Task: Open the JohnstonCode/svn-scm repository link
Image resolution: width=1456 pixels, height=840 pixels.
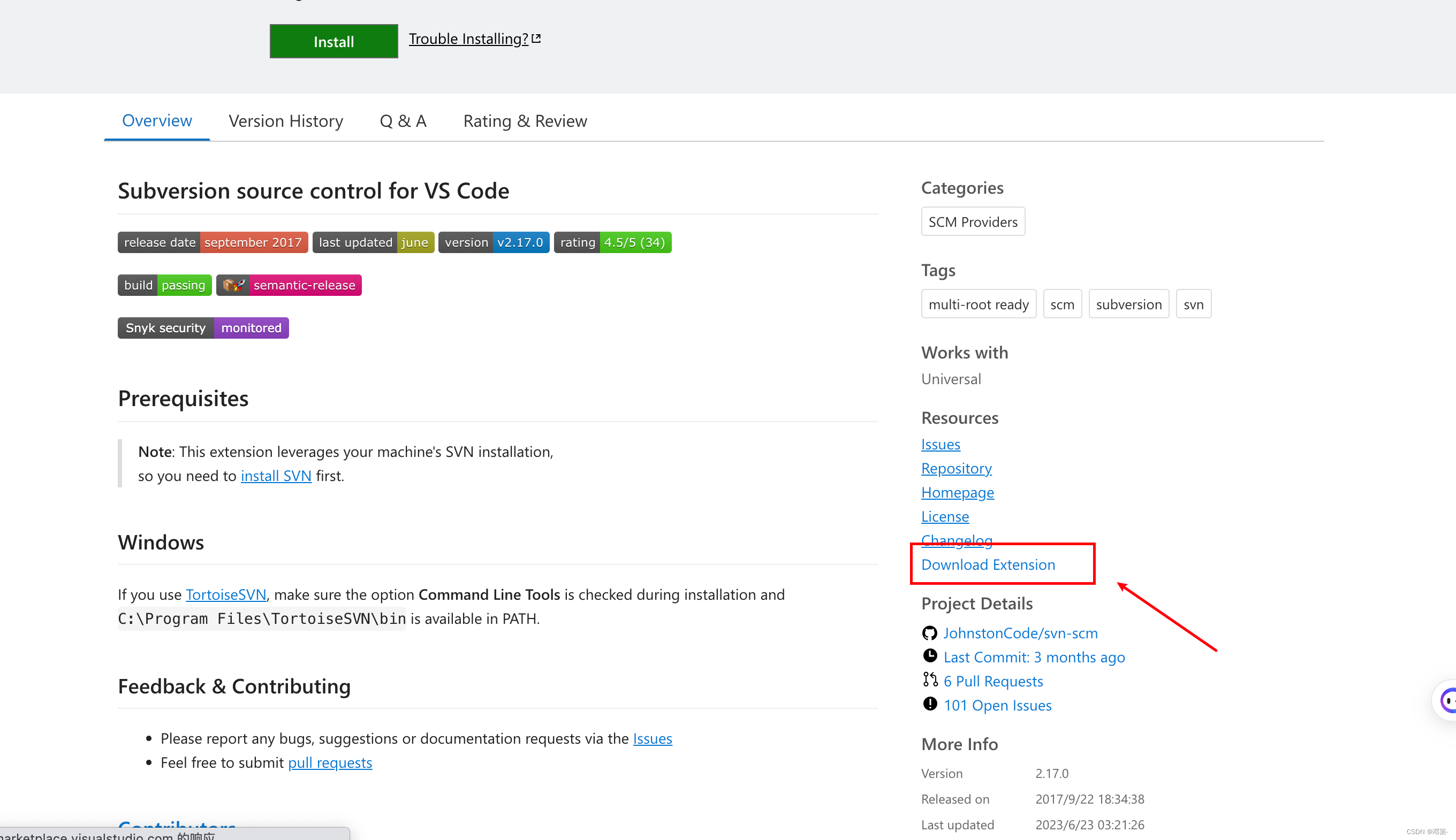Action: 1020,633
